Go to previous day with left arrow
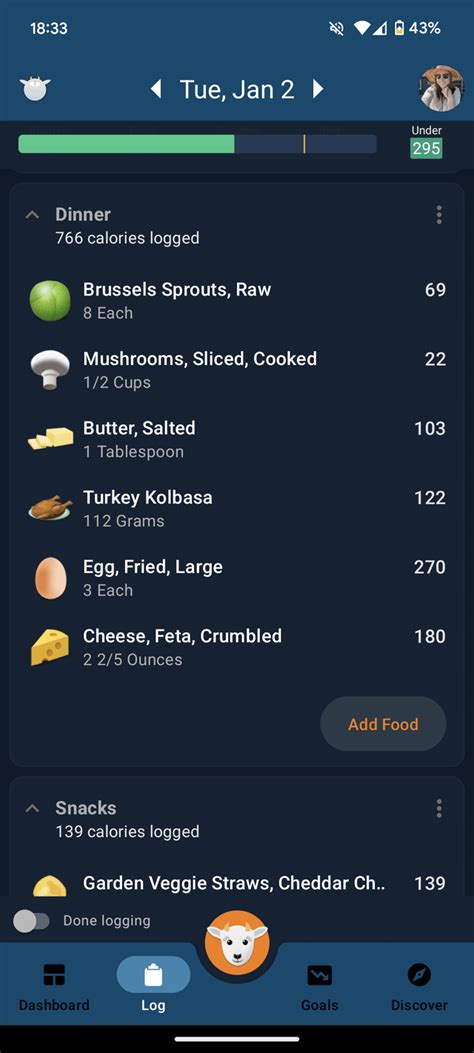474x1053 pixels. point(156,89)
